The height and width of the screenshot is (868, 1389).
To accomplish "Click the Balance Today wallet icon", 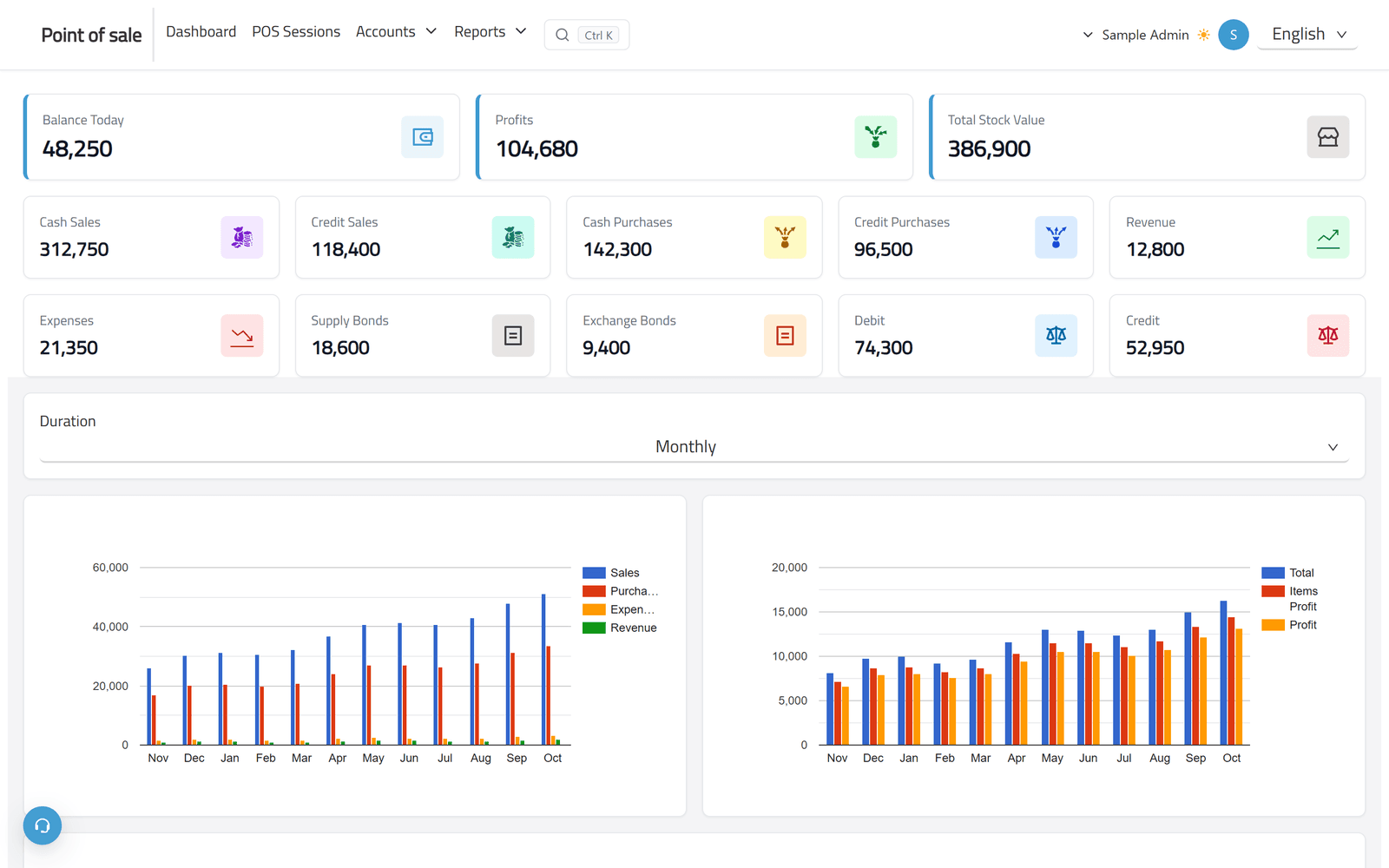I will [423, 137].
